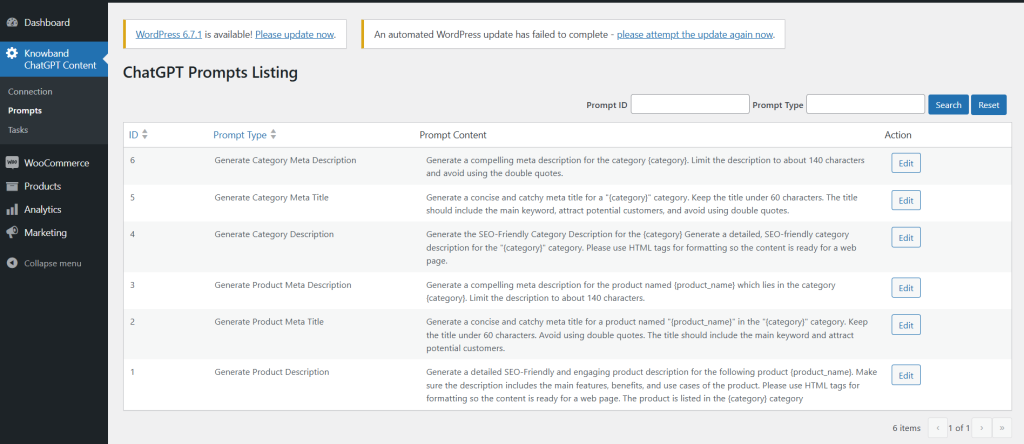Select the Prompts submenu item
The width and height of the screenshot is (1024, 444).
click(25, 110)
